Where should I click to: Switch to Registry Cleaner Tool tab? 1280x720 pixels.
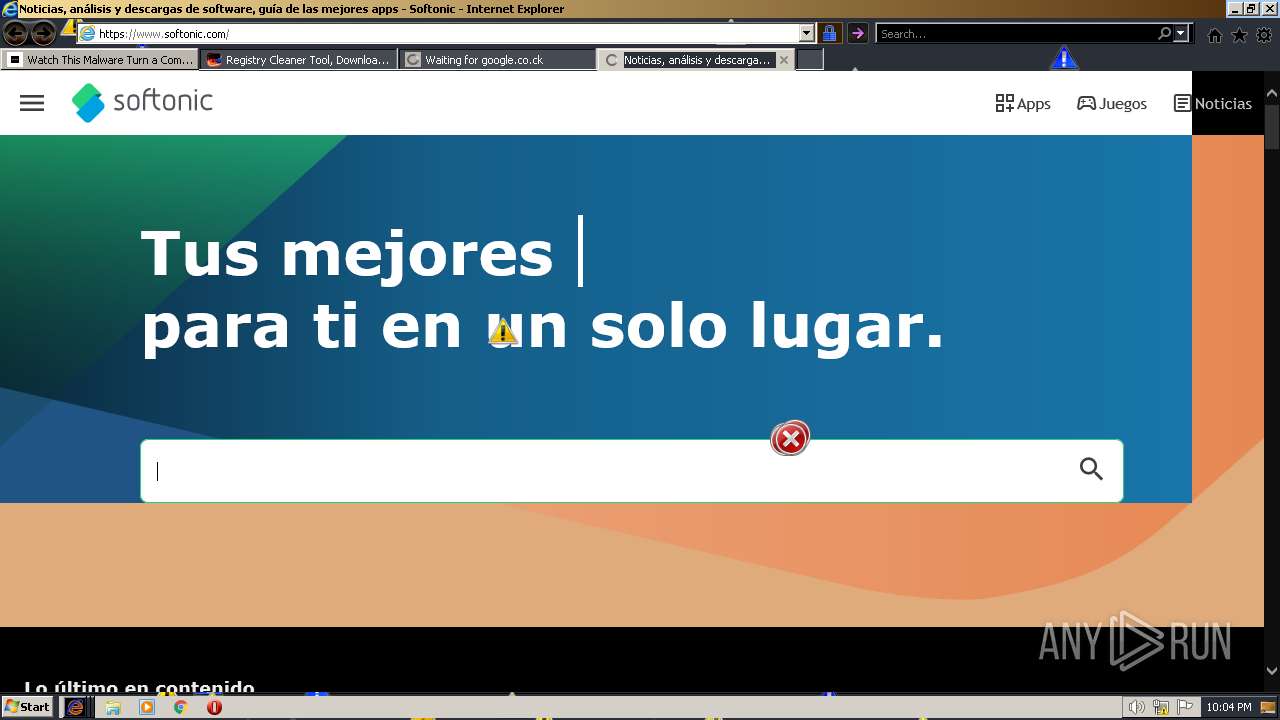(300, 60)
